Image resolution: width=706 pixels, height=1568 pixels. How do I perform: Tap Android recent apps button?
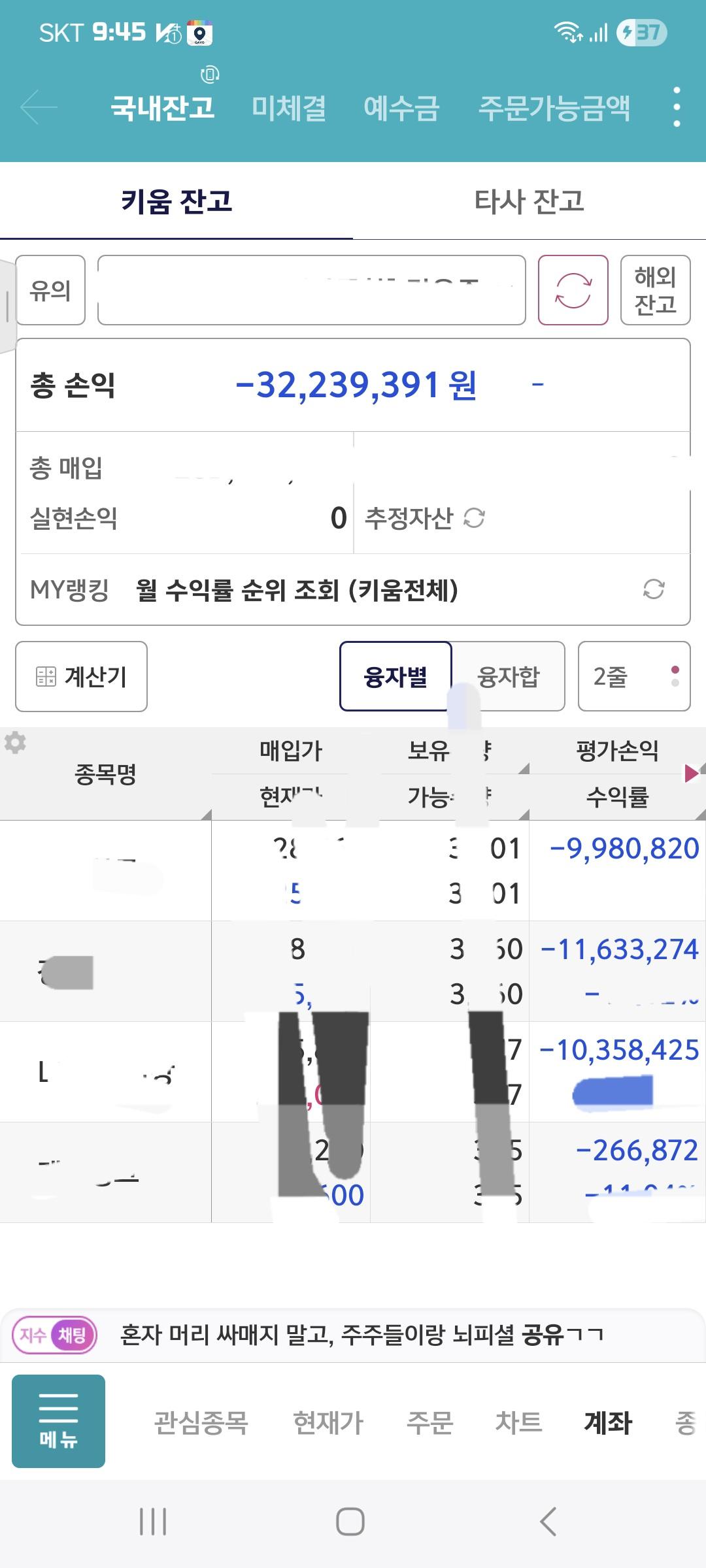[153, 1522]
